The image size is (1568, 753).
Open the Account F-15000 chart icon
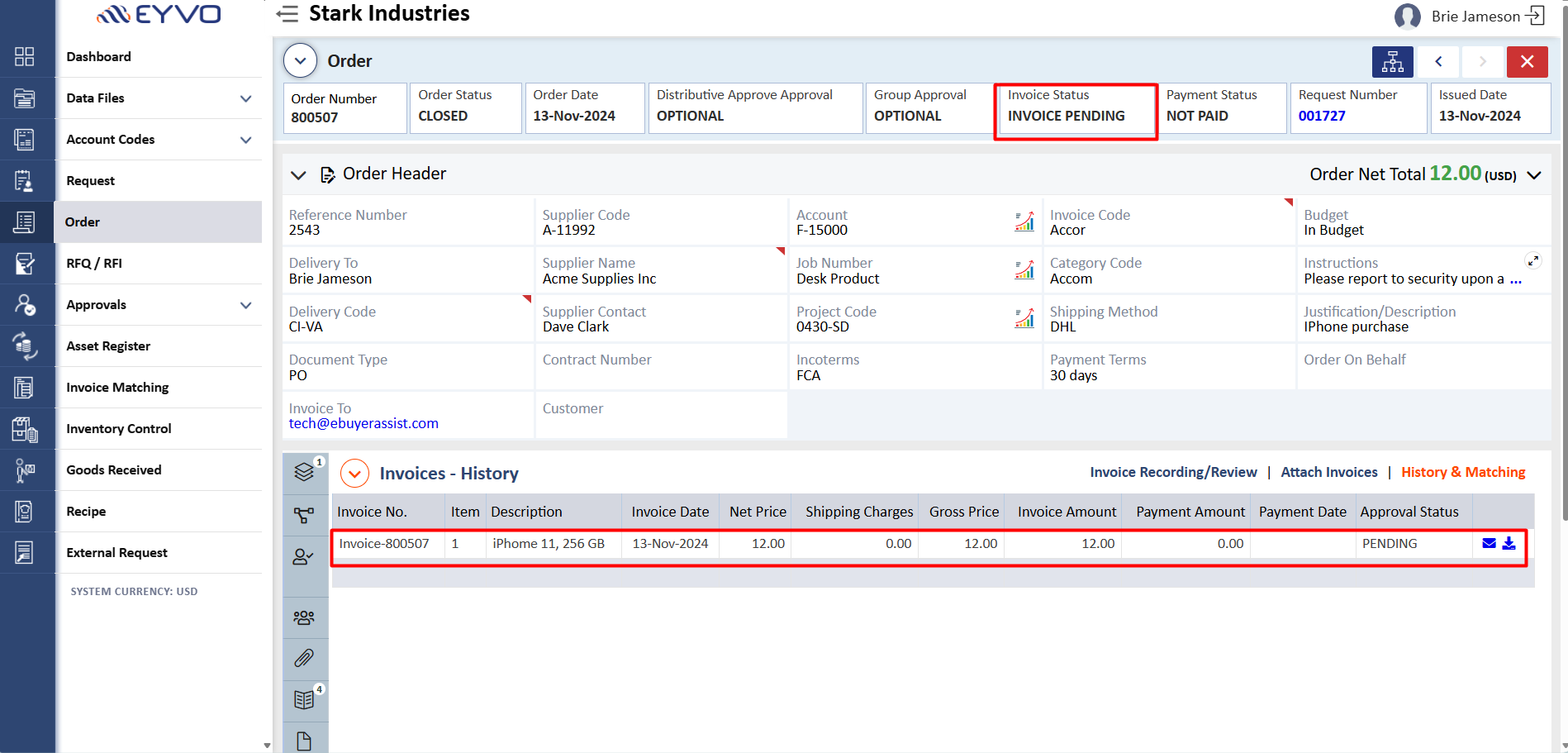tap(1024, 222)
